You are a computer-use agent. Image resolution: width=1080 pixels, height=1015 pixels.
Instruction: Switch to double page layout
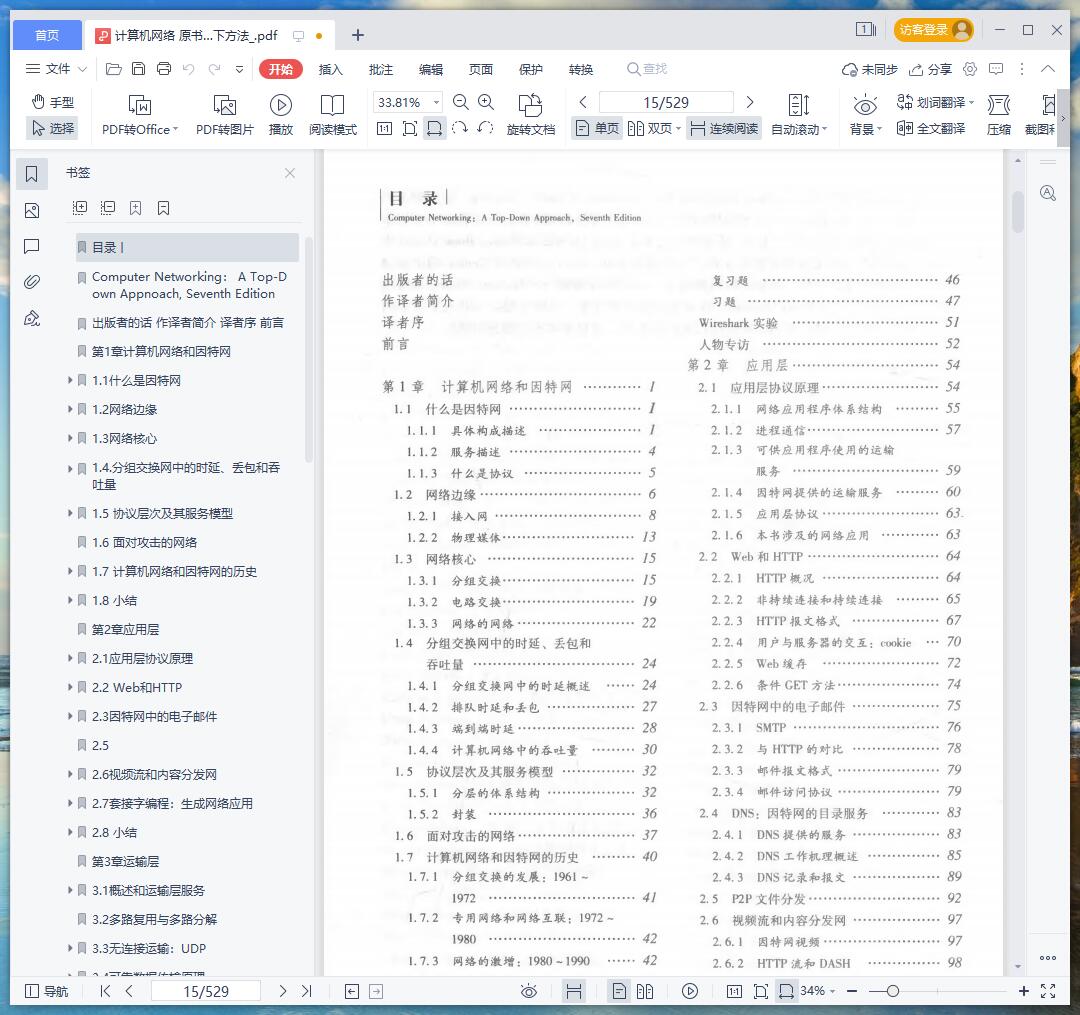[x=654, y=129]
